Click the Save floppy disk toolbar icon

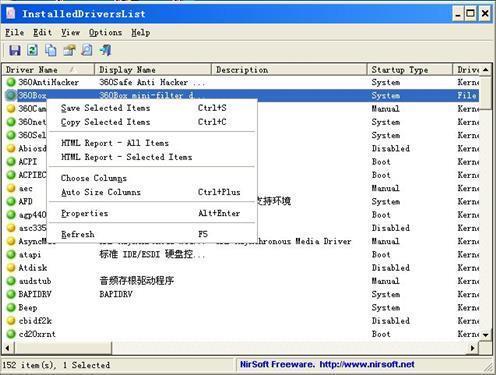14,50
